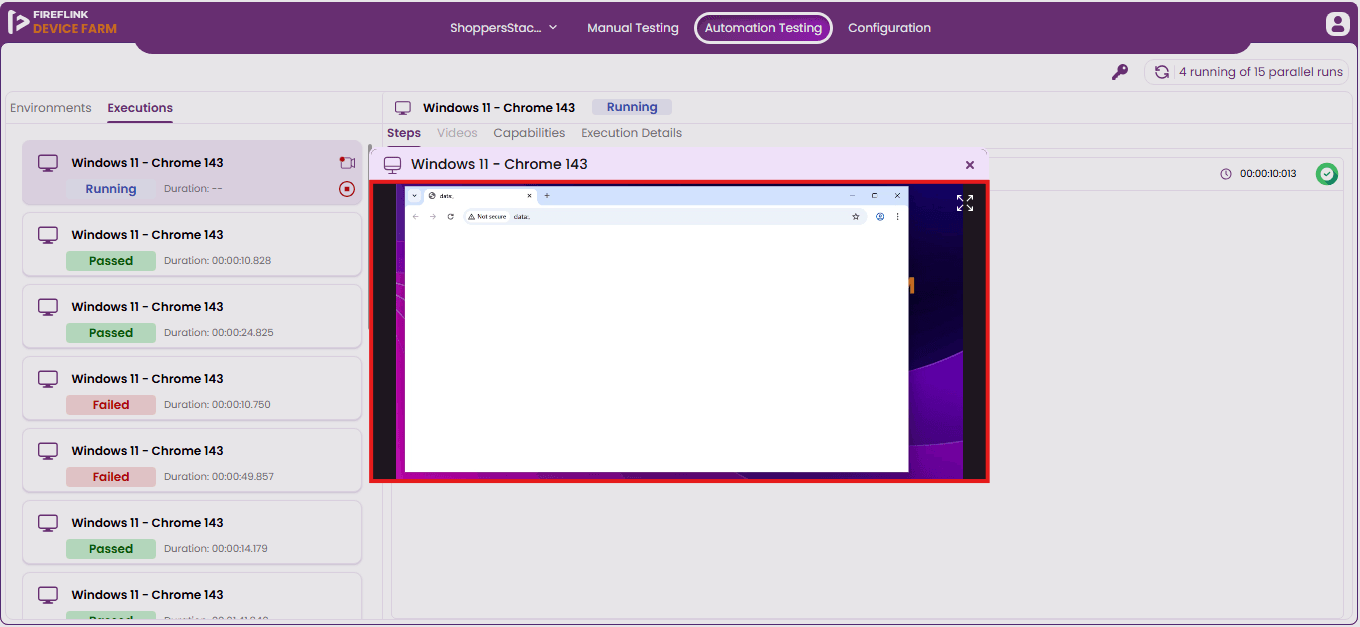Close the Windows 11 - Chrome 143 preview popup
The image size is (1360, 627).
pos(970,165)
